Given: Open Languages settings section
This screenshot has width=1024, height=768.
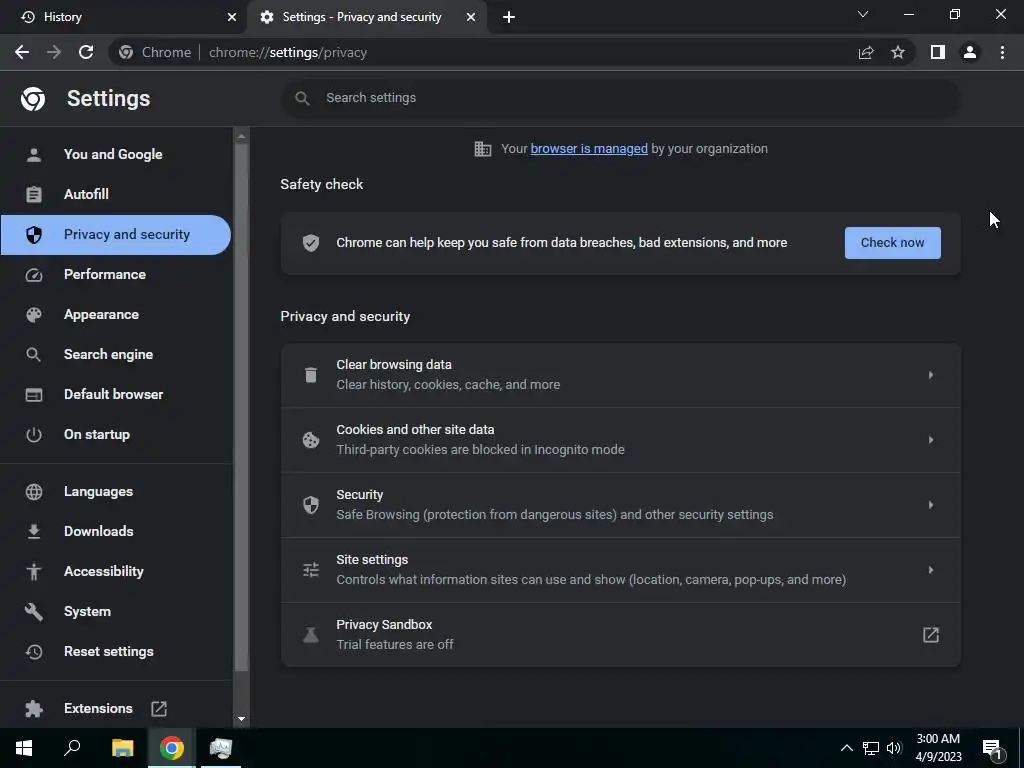Looking at the screenshot, I should [x=116, y=491].
